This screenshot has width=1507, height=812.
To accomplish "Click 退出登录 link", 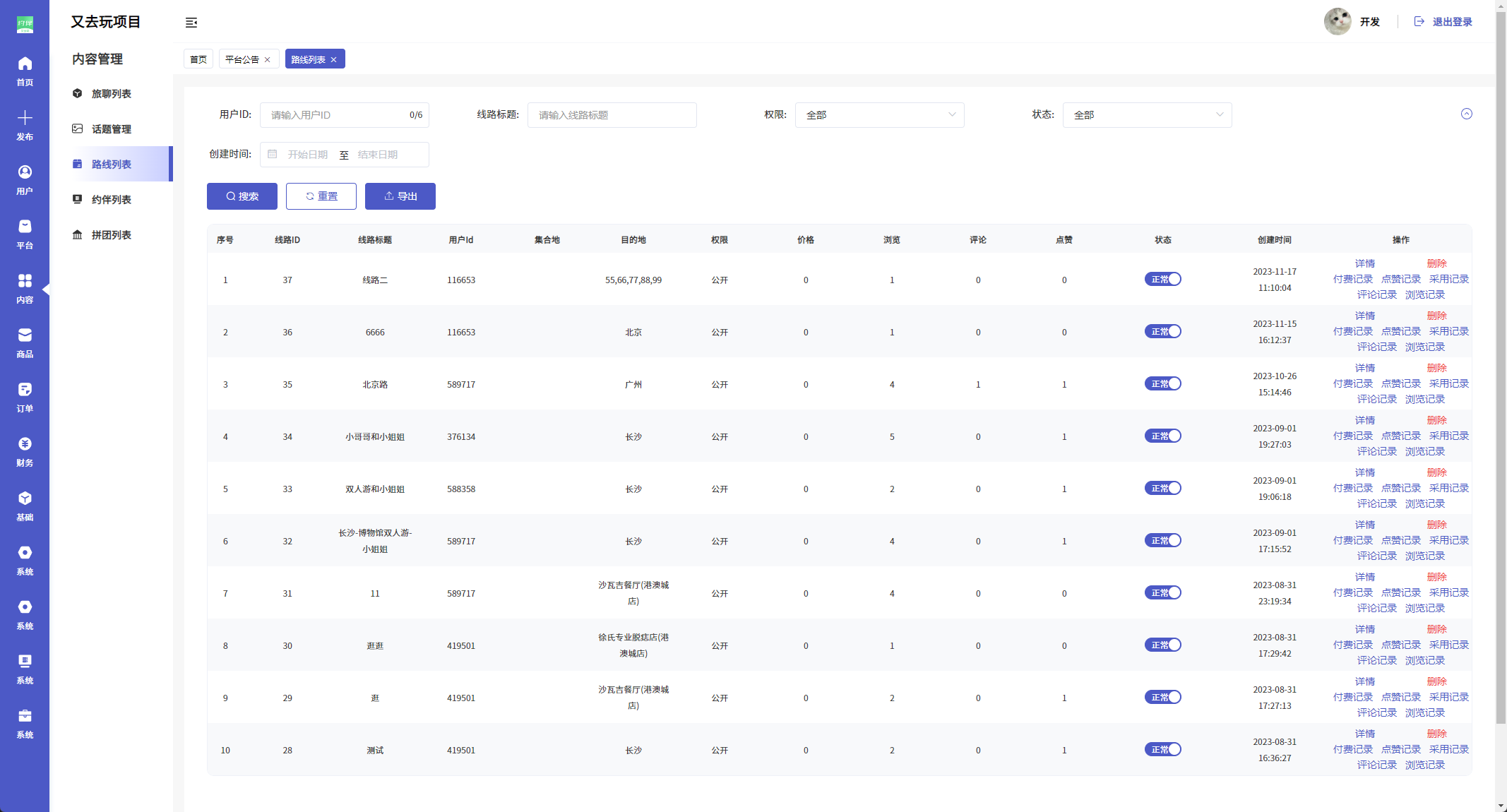I will pos(1453,22).
